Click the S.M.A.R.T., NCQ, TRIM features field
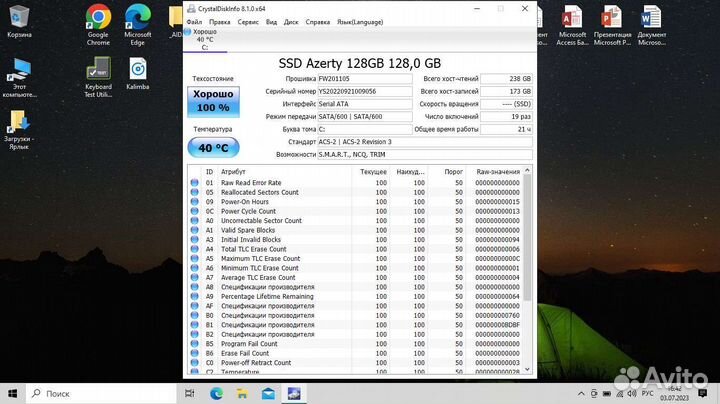Screen dimensions: 720x404 pos(425,155)
